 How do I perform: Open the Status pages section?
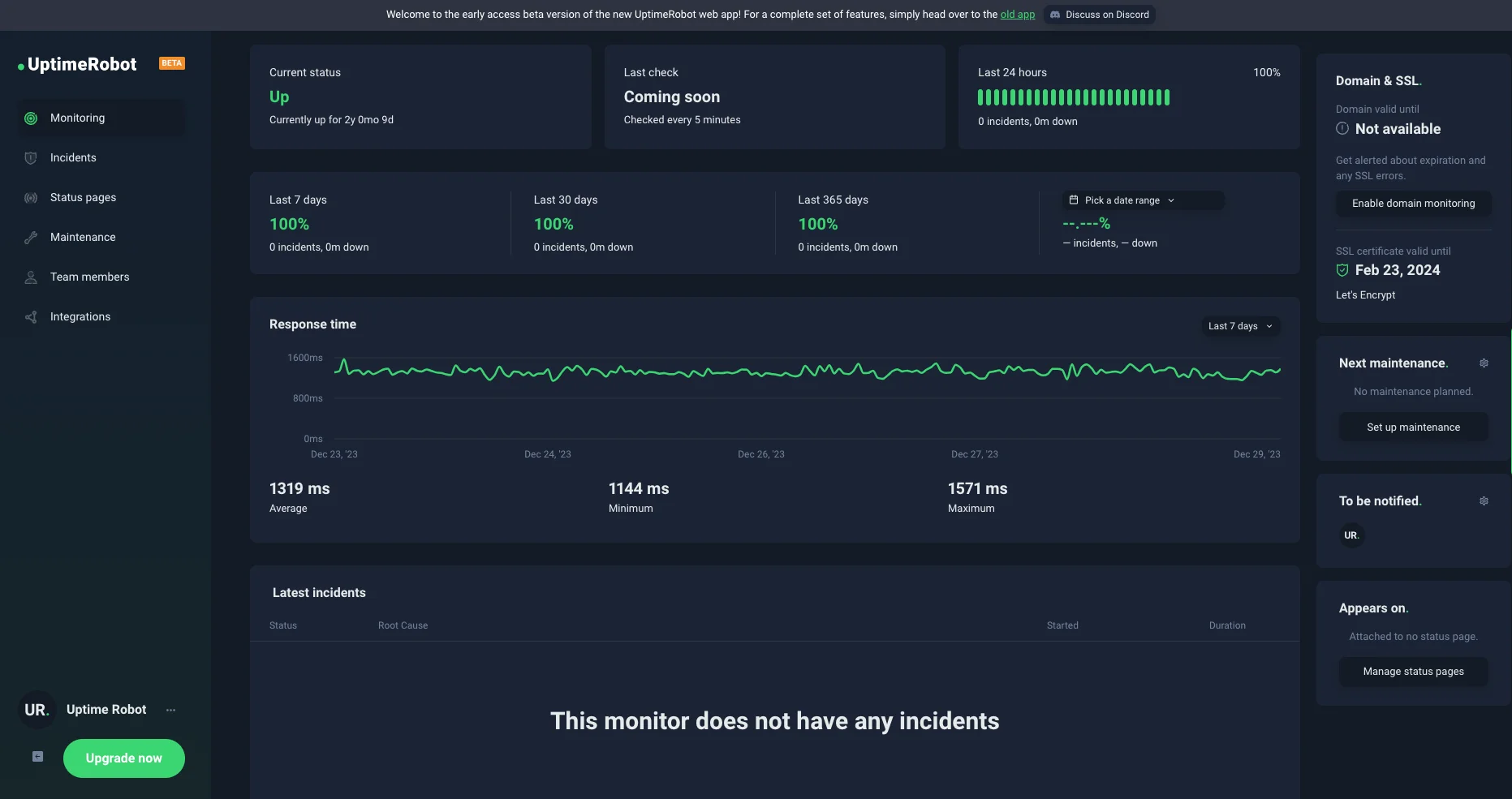point(82,197)
